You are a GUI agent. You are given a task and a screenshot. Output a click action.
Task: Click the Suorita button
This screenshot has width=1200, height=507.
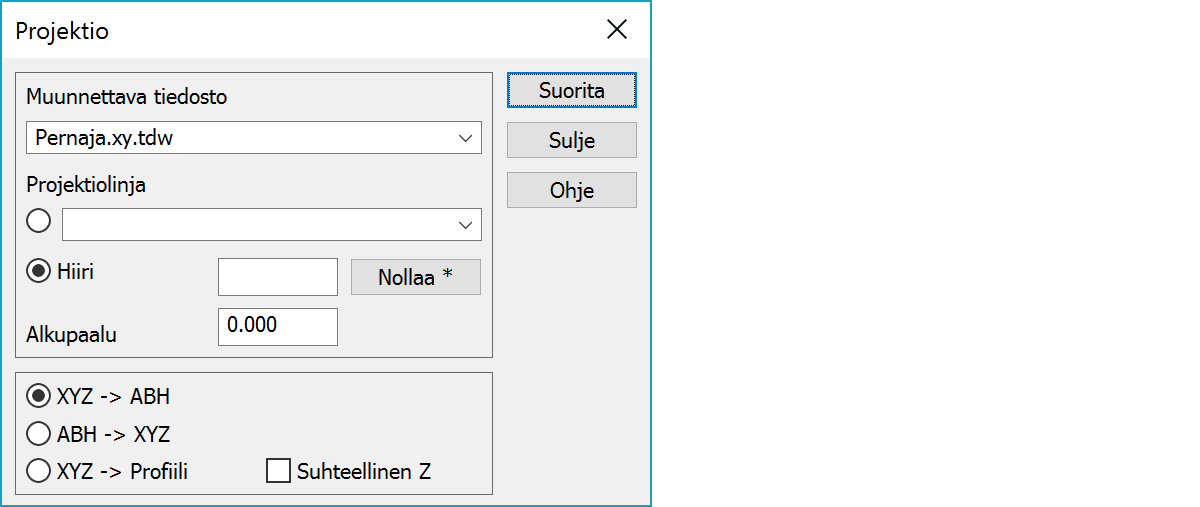click(571, 91)
